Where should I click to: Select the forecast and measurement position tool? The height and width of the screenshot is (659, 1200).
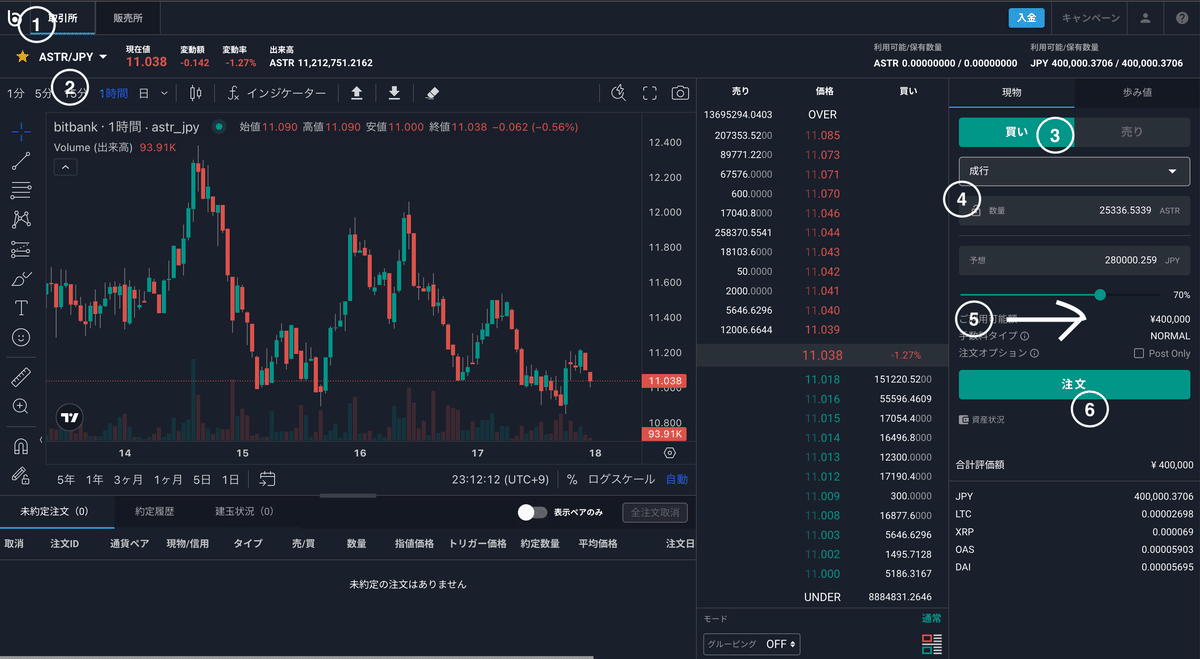(x=20, y=249)
